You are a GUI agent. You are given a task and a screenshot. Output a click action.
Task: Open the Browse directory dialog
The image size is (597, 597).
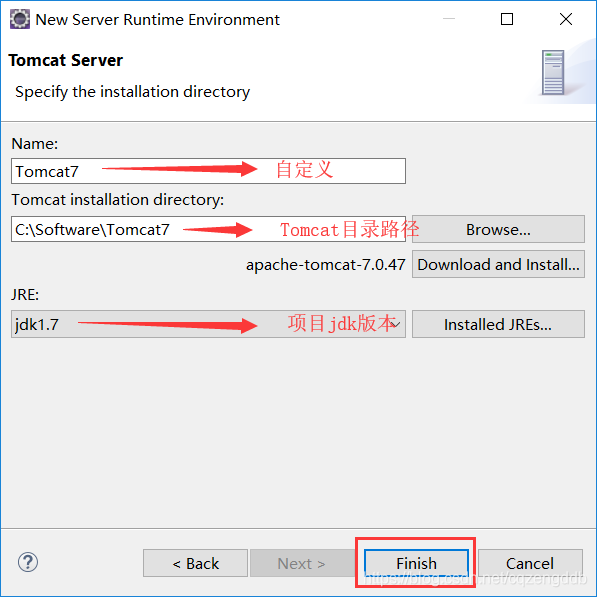point(498,229)
